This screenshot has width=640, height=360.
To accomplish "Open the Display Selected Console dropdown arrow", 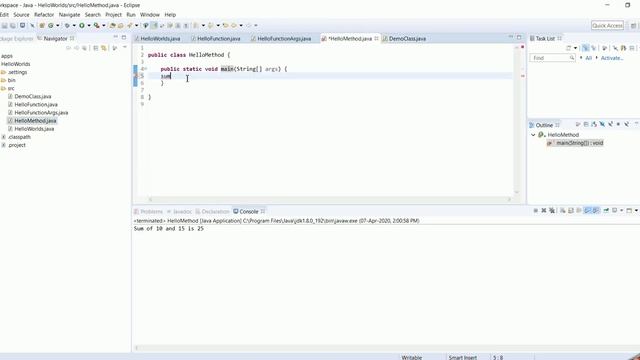I will pyautogui.click(x=622, y=211).
